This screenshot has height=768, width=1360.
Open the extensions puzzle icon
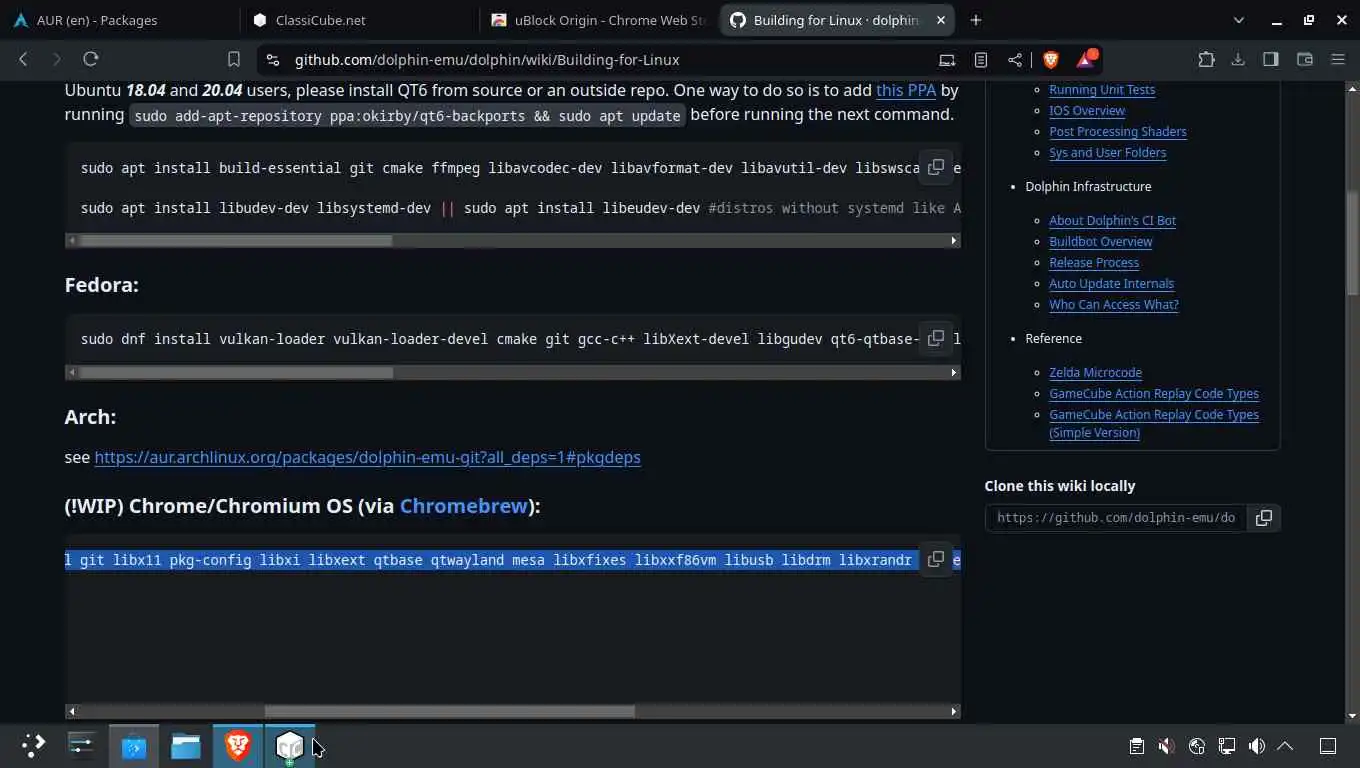1206,60
